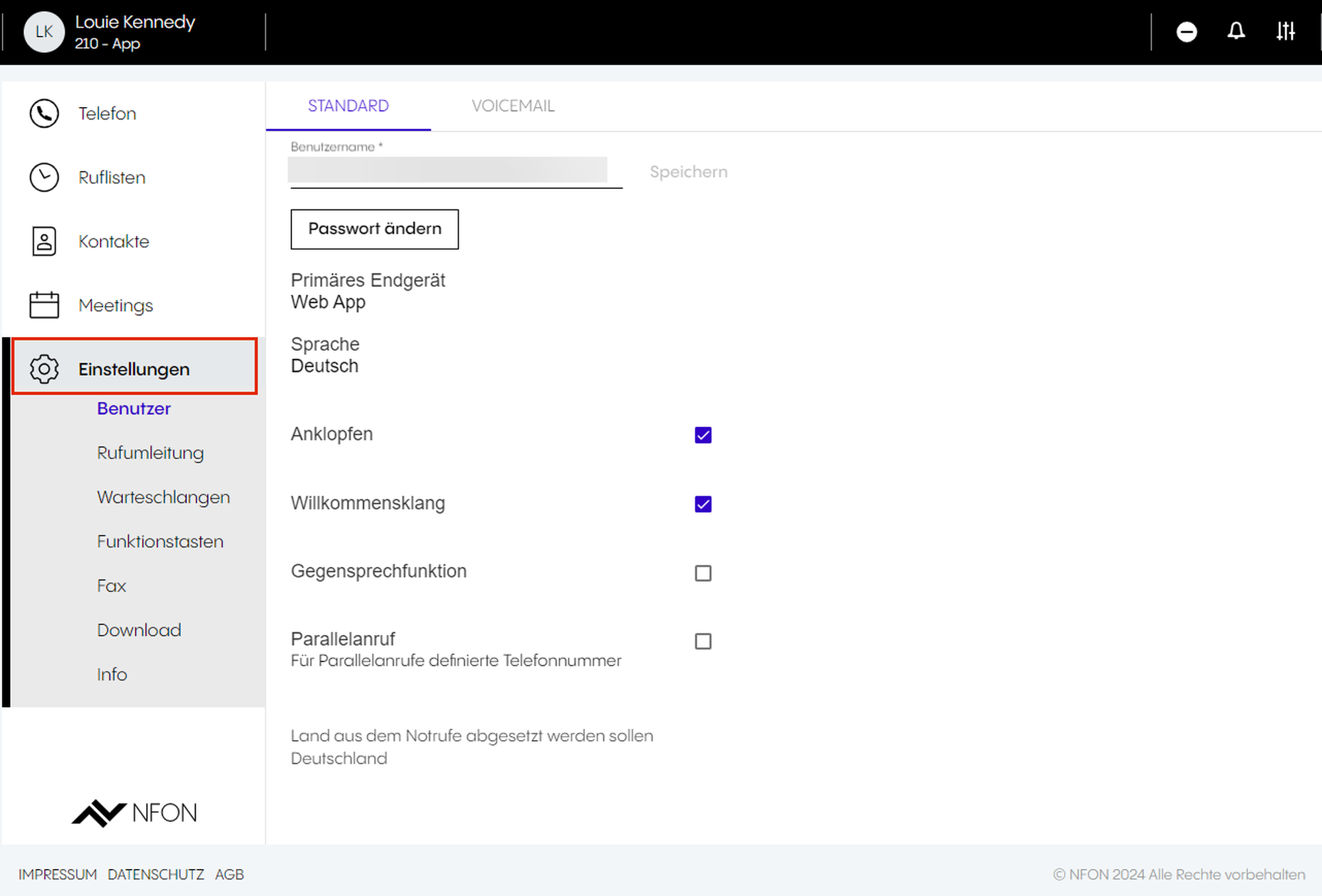This screenshot has width=1322, height=896.
Task: Switch to the VOICEMAIL tab
Action: click(513, 106)
